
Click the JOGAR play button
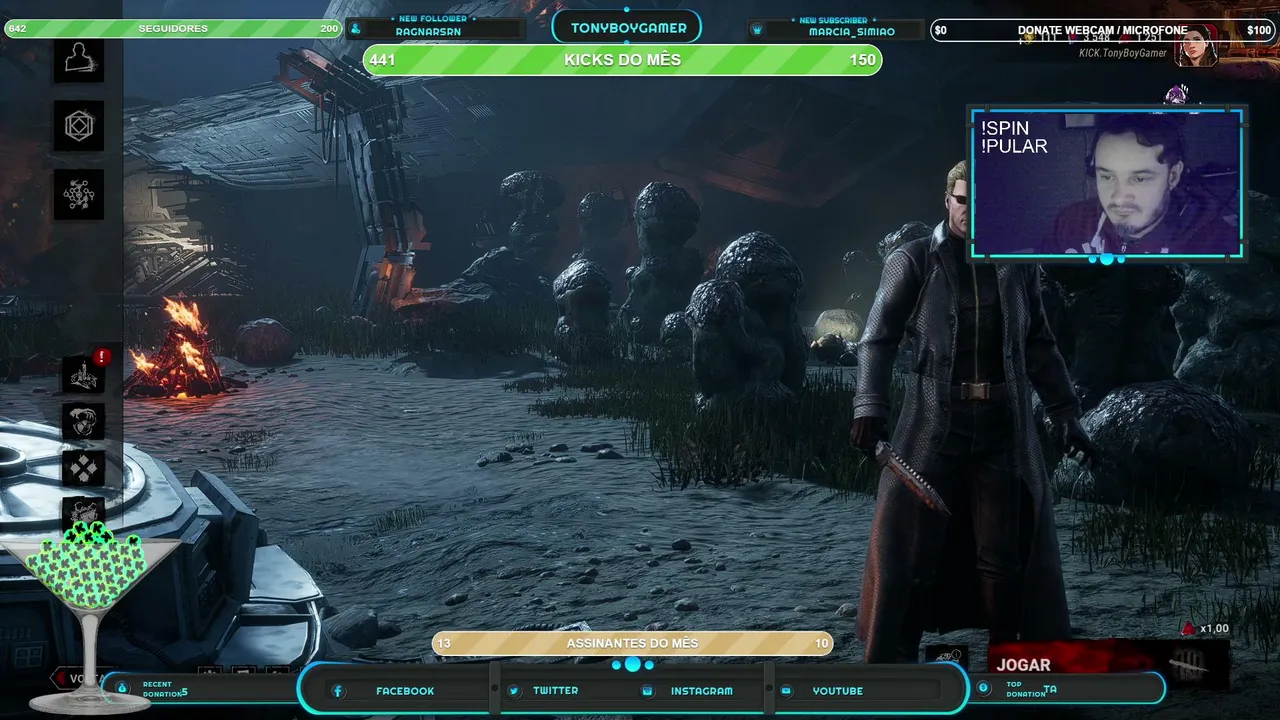tap(1108, 665)
